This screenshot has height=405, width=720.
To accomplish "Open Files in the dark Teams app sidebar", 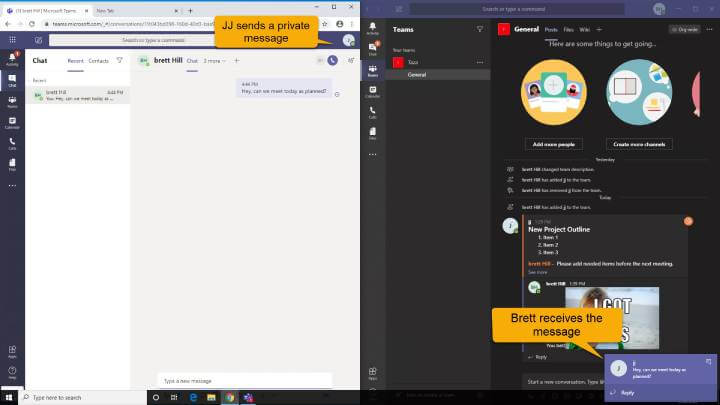I will (372, 134).
